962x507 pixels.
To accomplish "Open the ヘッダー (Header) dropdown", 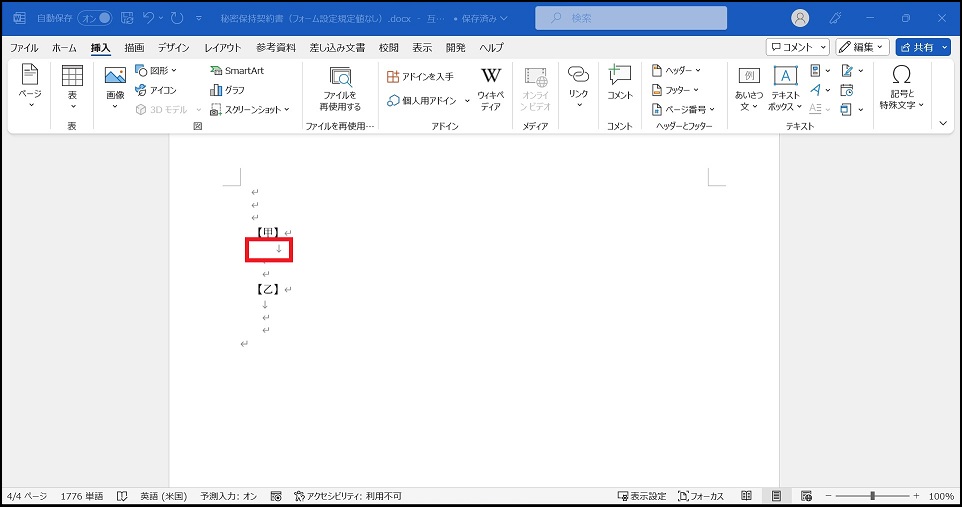I will point(676,71).
